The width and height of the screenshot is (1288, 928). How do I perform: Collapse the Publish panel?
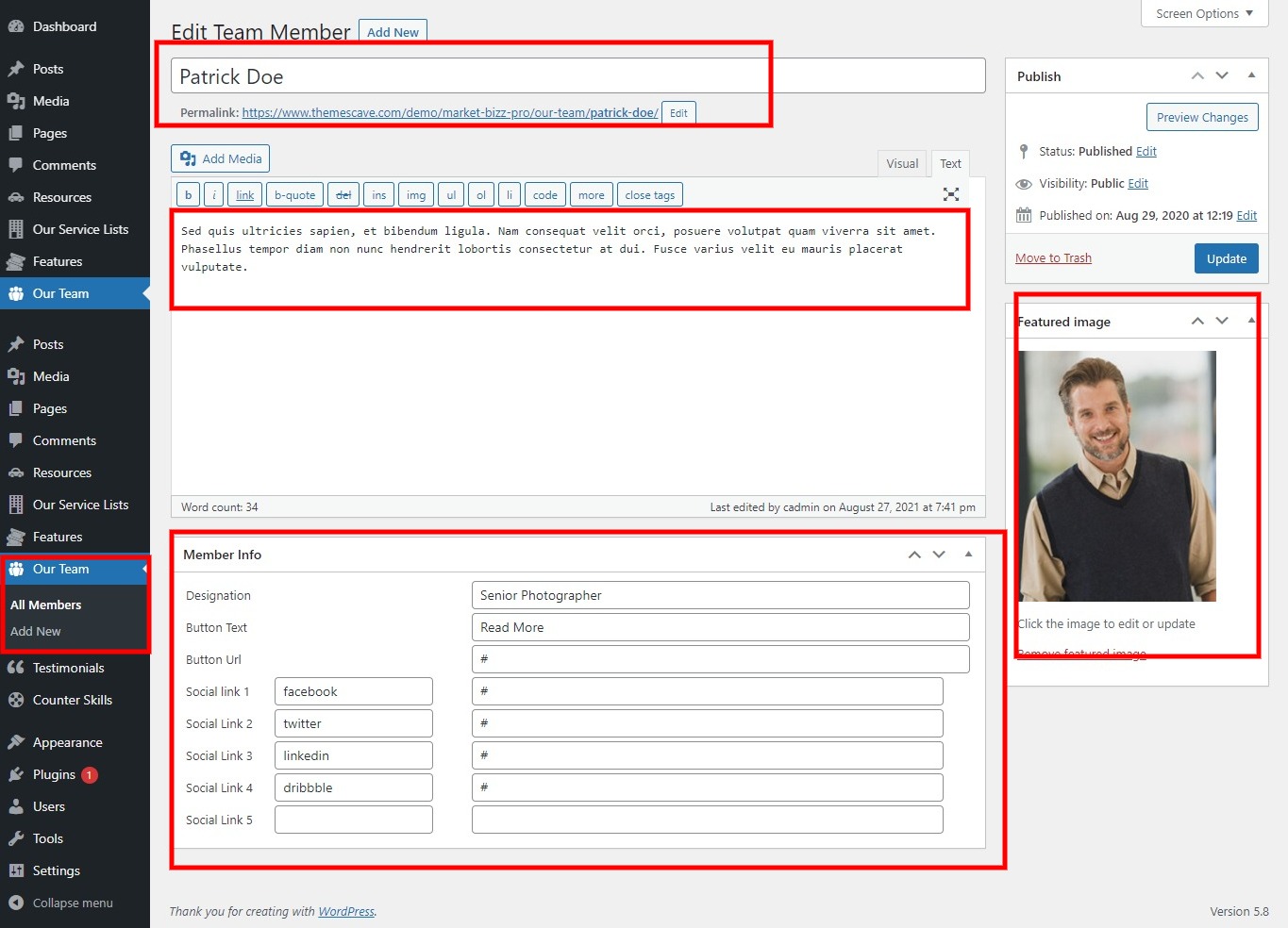(x=1251, y=75)
